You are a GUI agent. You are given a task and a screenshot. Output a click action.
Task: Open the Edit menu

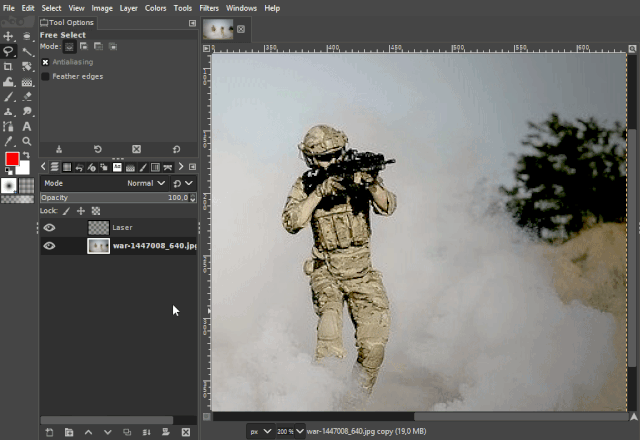[28, 8]
